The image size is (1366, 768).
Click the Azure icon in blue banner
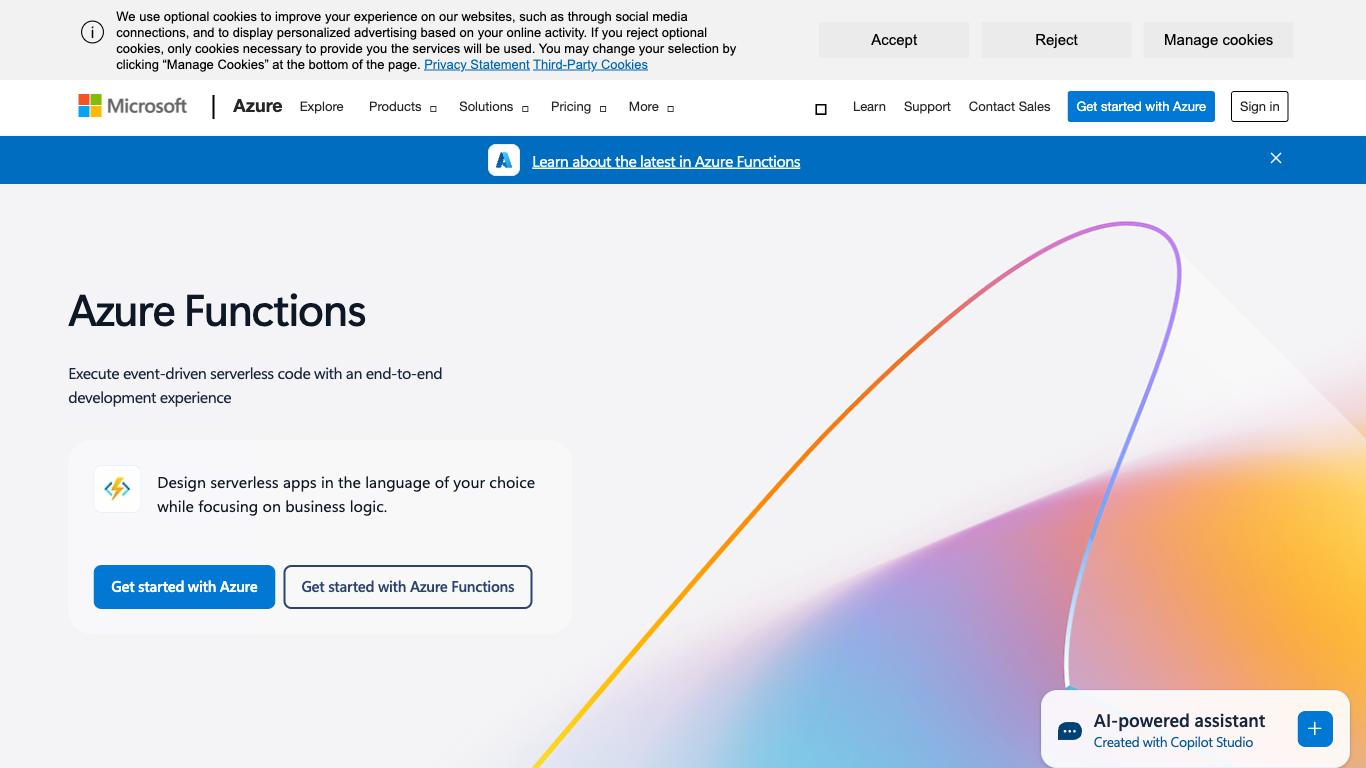[x=504, y=160]
